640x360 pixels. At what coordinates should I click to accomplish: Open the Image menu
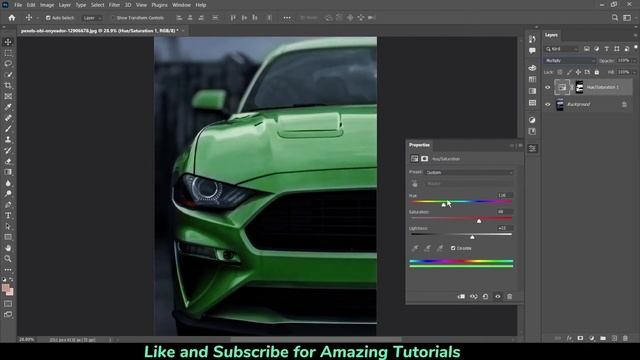47,5
